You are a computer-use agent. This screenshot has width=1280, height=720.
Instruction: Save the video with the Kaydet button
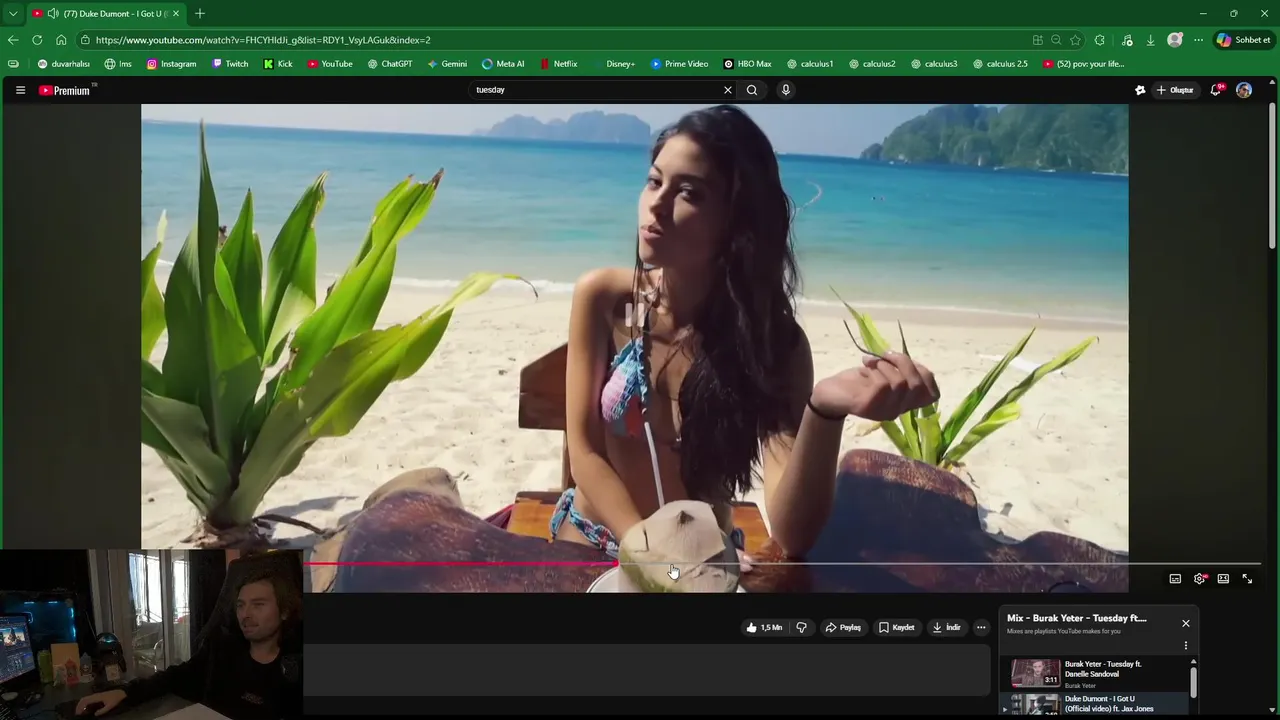tap(897, 628)
